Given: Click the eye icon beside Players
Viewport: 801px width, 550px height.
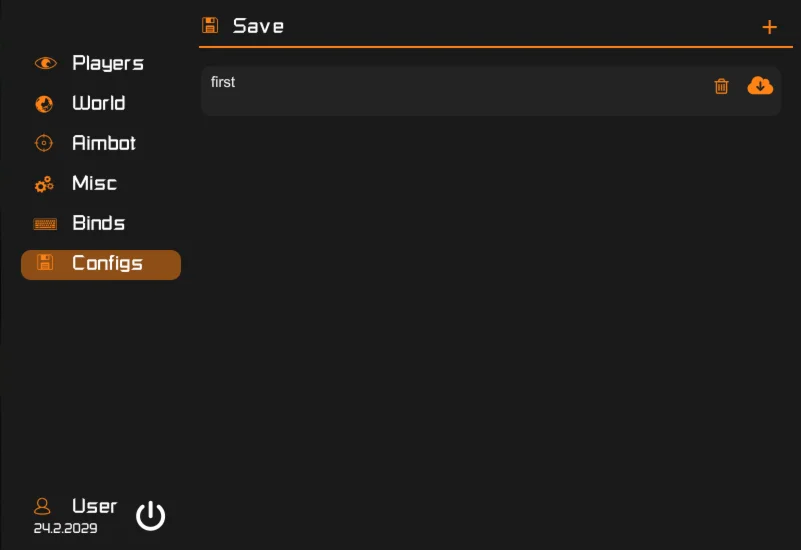Looking at the screenshot, I should pos(45,63).
